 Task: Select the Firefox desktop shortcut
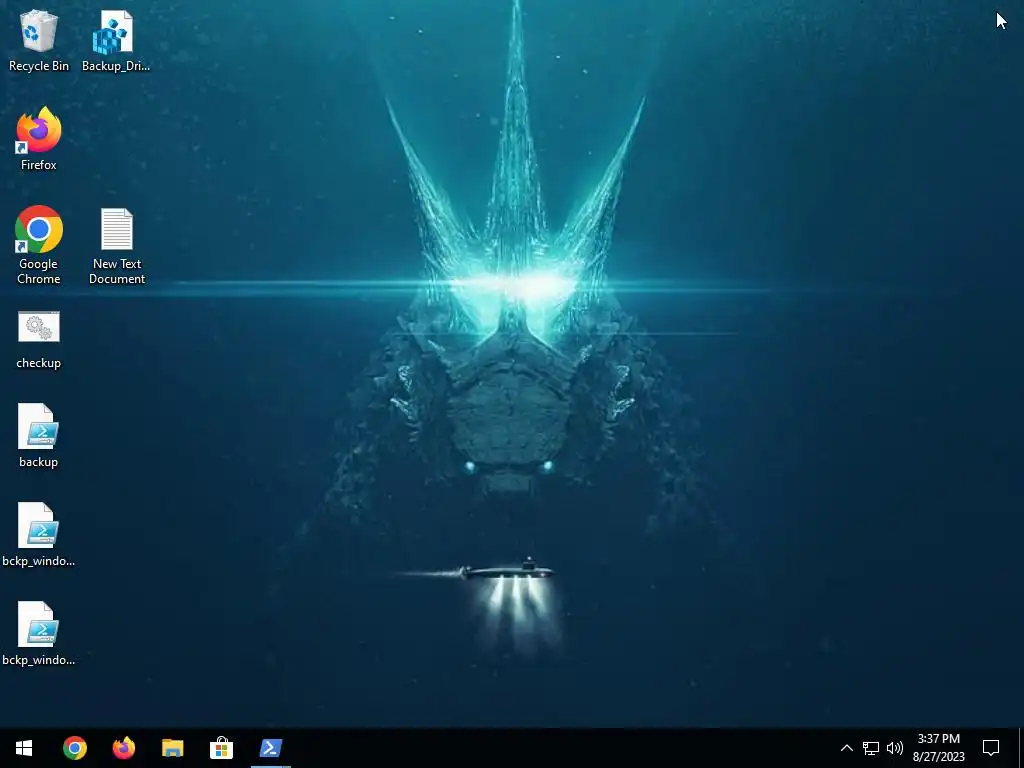pos(39,139)
